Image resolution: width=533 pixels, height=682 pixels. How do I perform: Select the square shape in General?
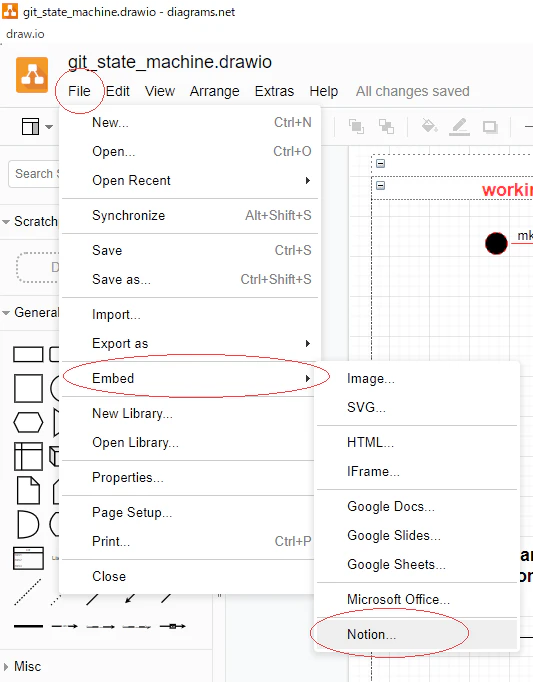pos(28,388)
